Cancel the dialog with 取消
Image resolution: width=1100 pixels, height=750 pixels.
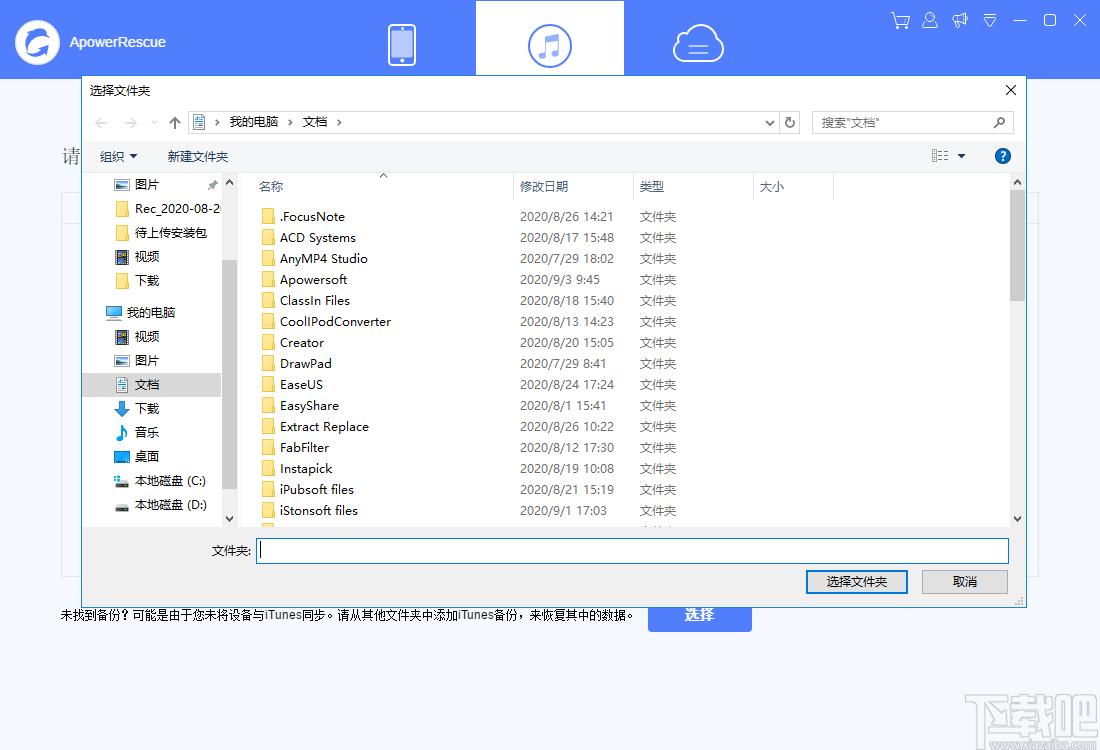coord(965,582)
